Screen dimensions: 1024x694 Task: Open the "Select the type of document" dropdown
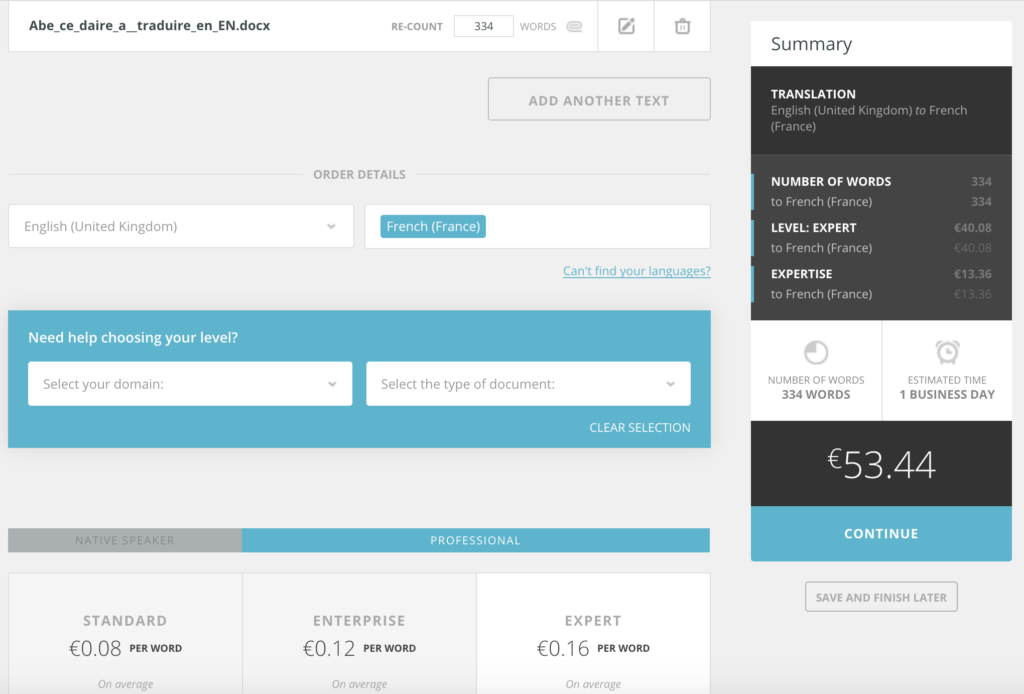point(528,384)
